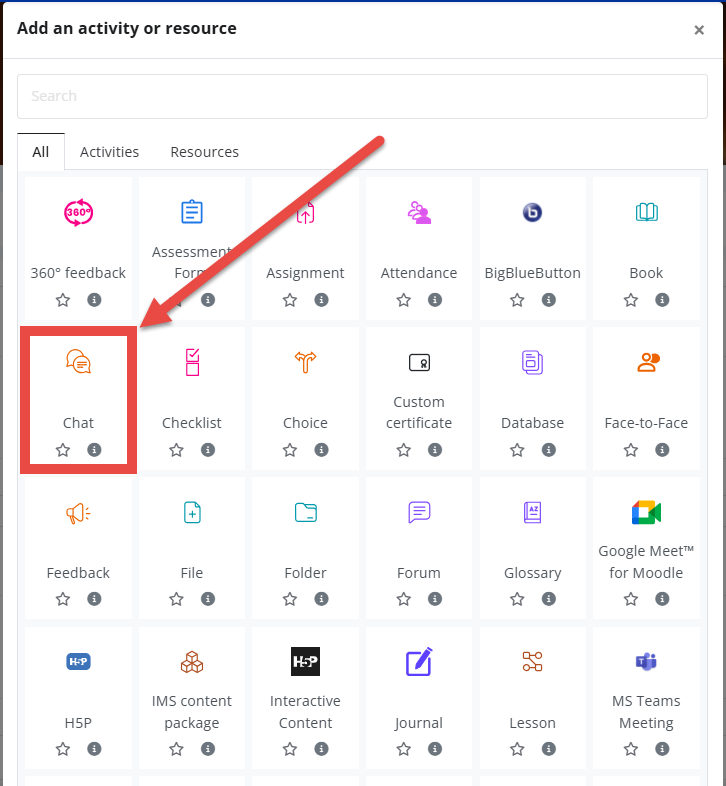
Task: Close the Add an activity dialog
Action: (699, 30)
